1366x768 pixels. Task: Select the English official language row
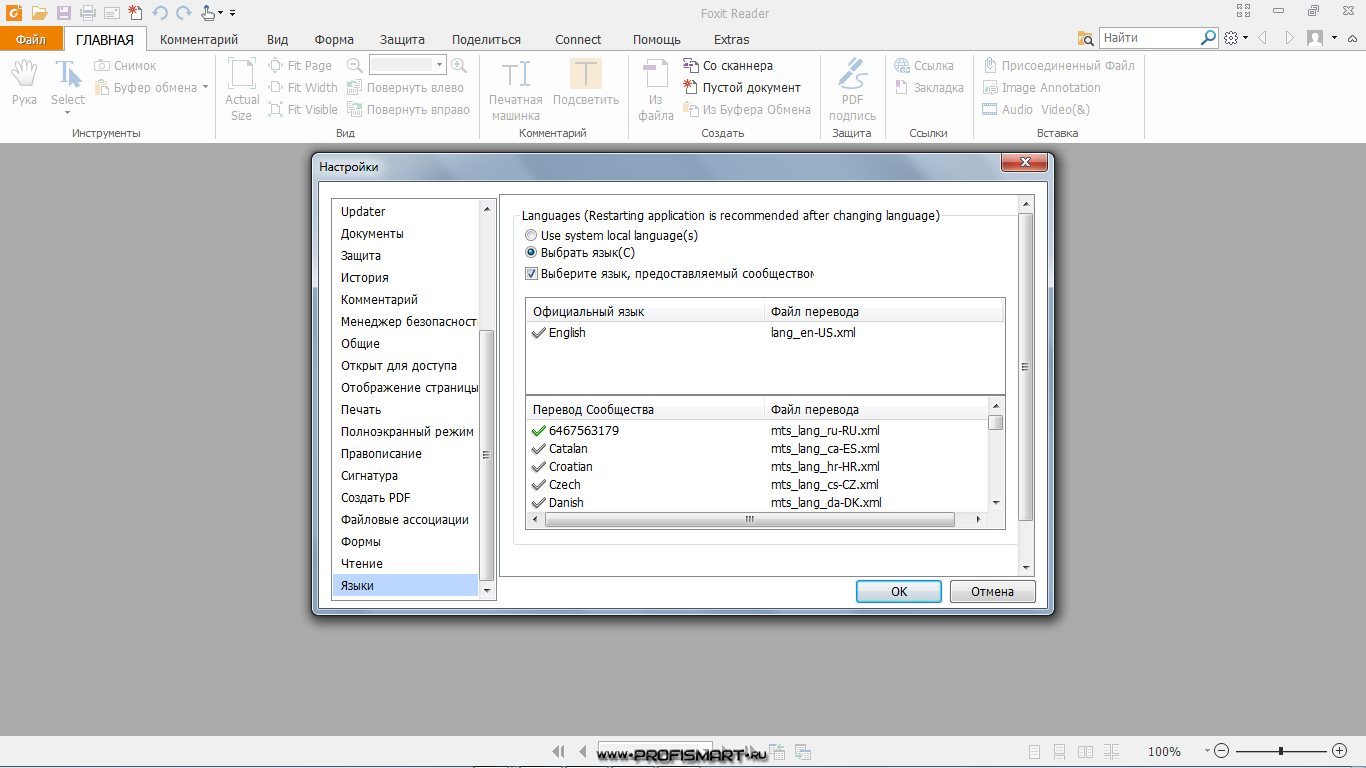[x=765, y=332]
